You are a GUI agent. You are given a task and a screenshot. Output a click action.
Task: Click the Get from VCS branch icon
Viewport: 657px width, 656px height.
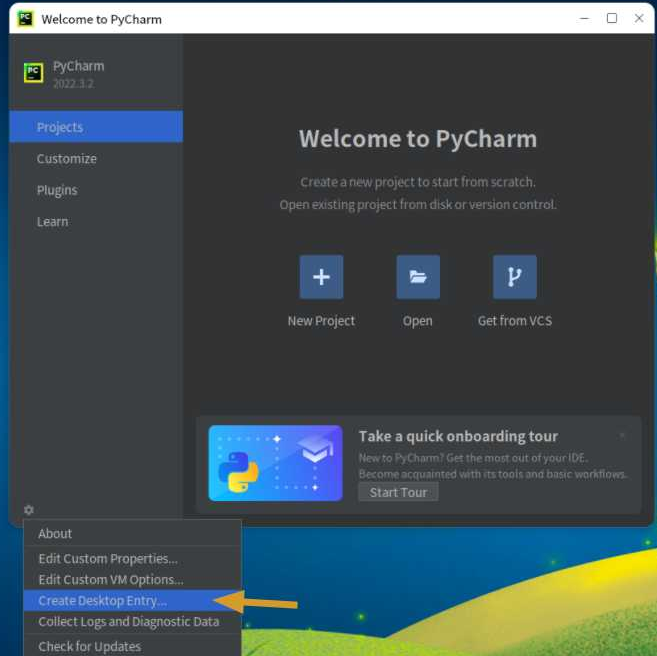[515, 277]
